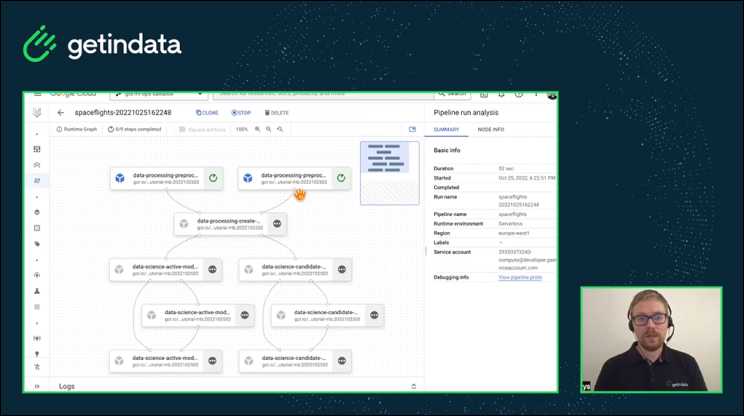Screen dimensions: 744x416
Task: Click the Runtime environment value
Action: 511,224
